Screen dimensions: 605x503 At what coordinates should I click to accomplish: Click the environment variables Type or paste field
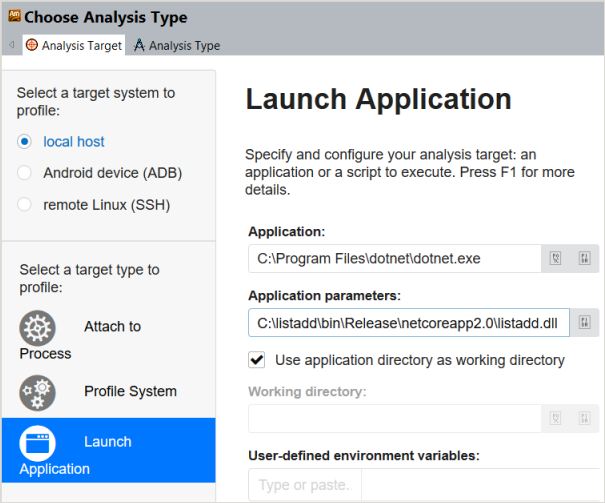click(x=304, y=485)
